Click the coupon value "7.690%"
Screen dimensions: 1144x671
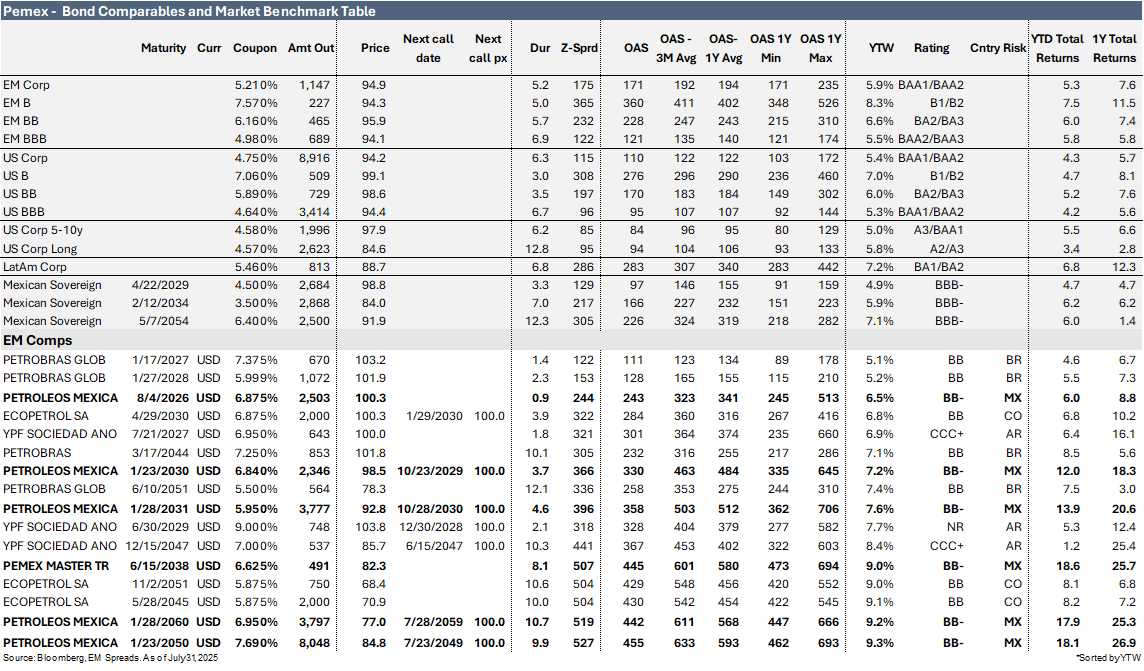pos(256,643)
